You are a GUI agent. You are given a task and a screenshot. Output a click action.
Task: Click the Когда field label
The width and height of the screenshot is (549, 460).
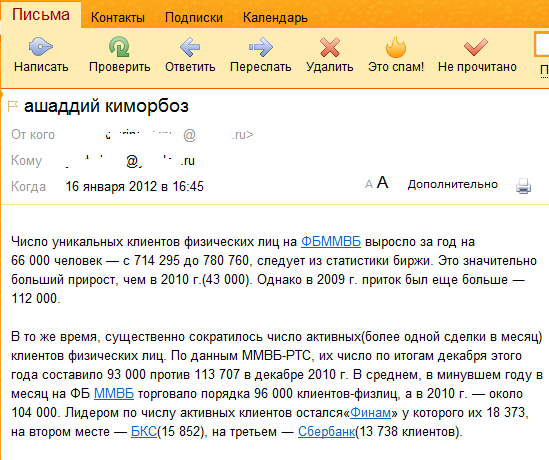pos(28,186)
